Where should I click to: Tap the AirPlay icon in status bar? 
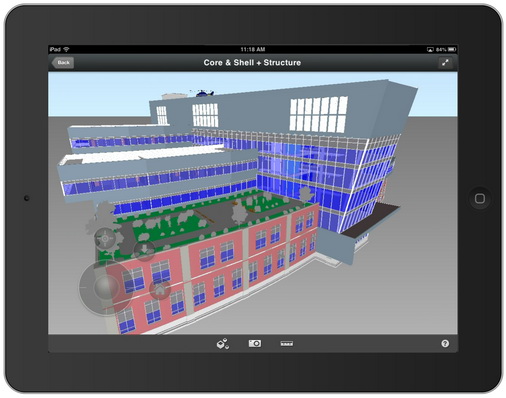[x=430, y=49]
